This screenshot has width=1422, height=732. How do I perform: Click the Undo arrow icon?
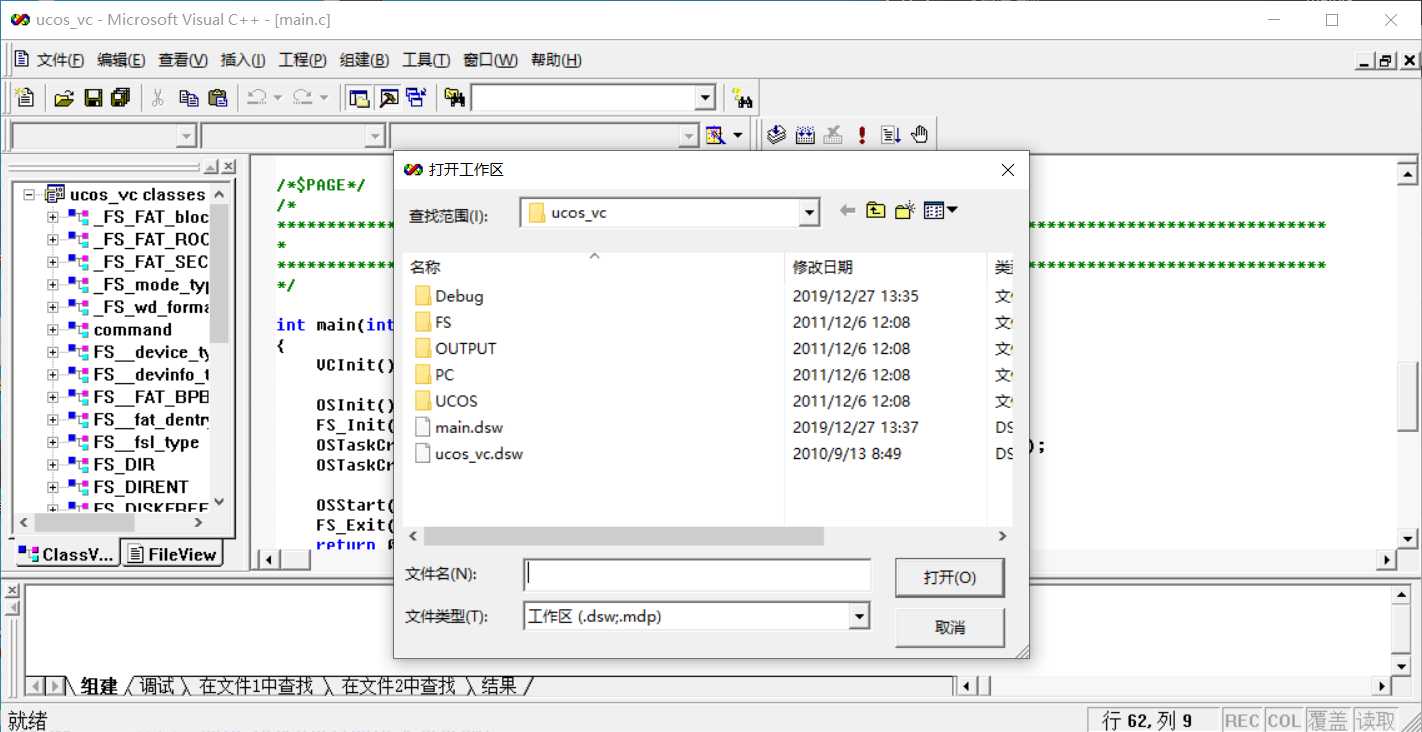(257, 97)
